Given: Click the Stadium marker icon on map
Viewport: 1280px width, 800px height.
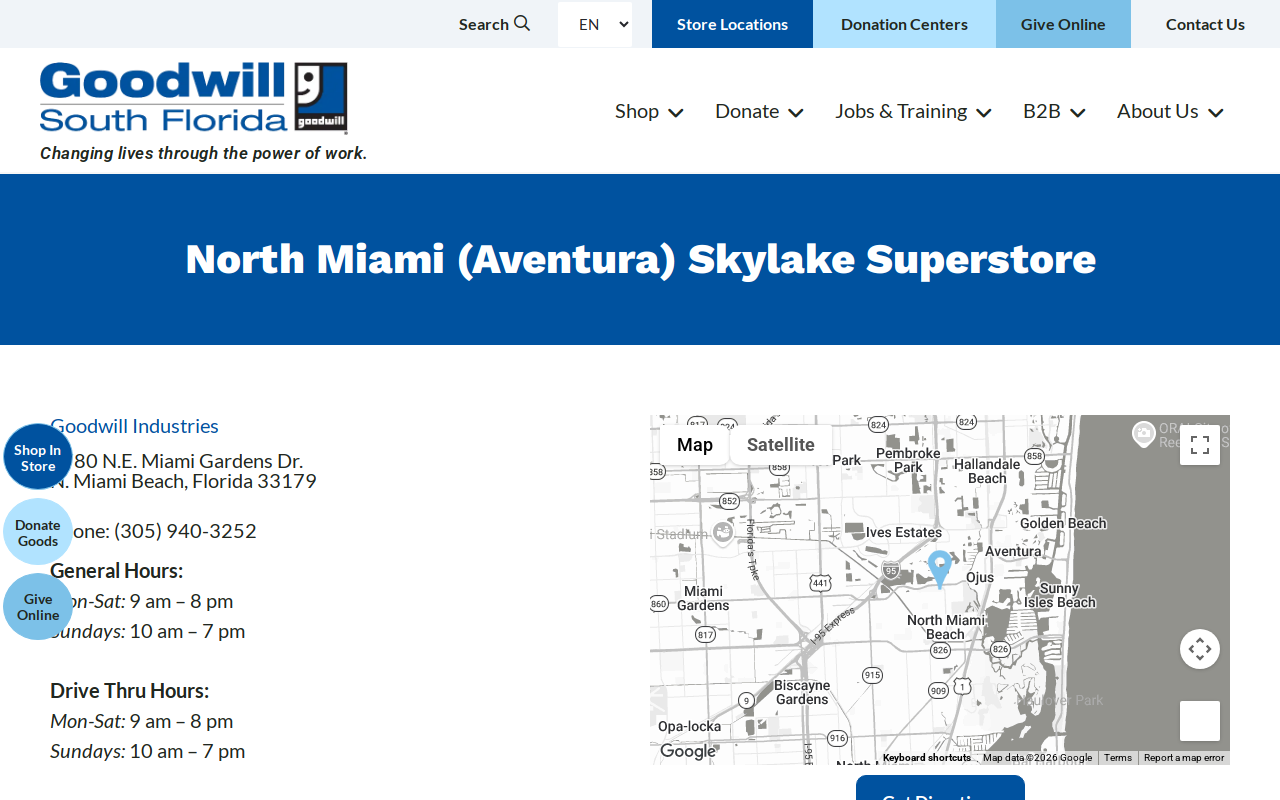Looking at the screenshot, I should 723,533.
